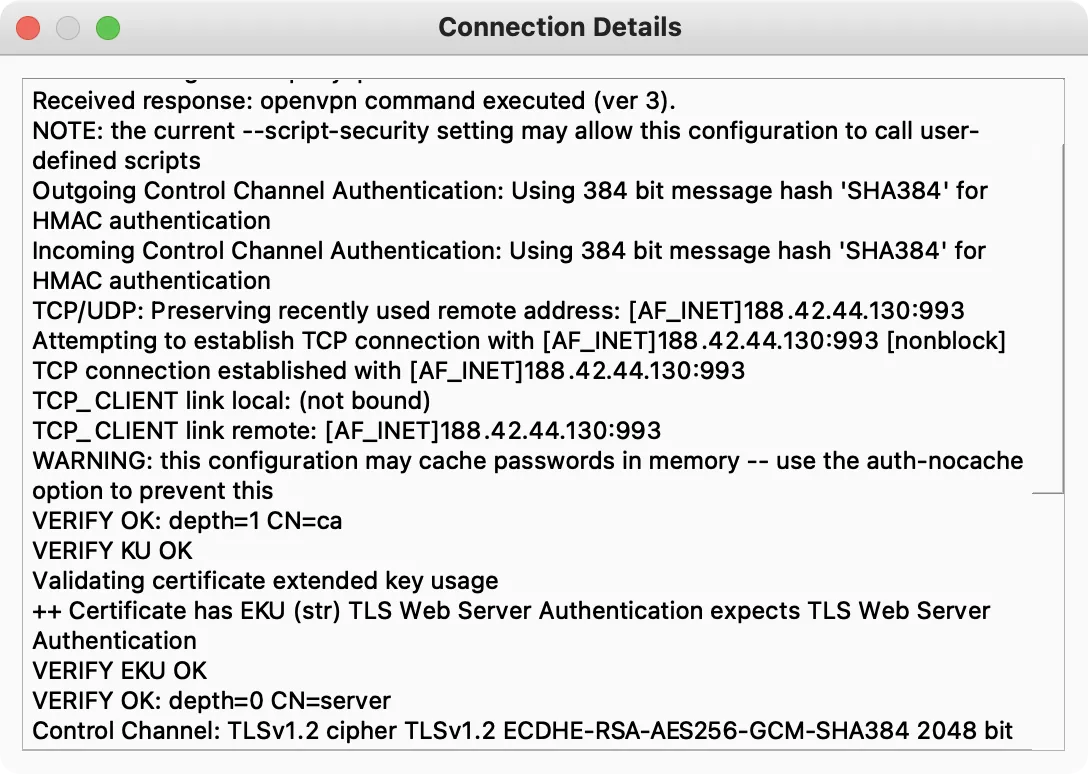
Task: Click the red close button
Action: (x=28, y=27)
